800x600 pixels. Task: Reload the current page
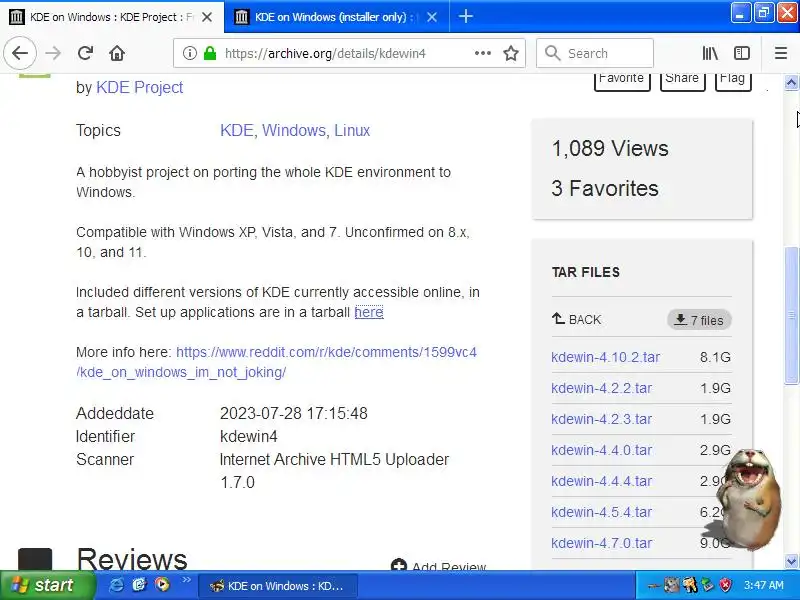(85, 53)
